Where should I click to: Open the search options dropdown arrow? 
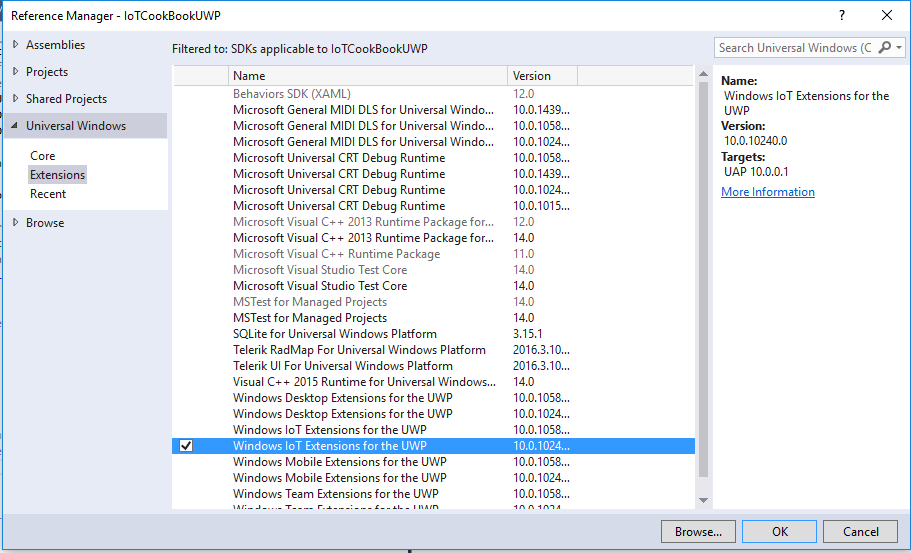pyautogui.click(x=899, y=48)
